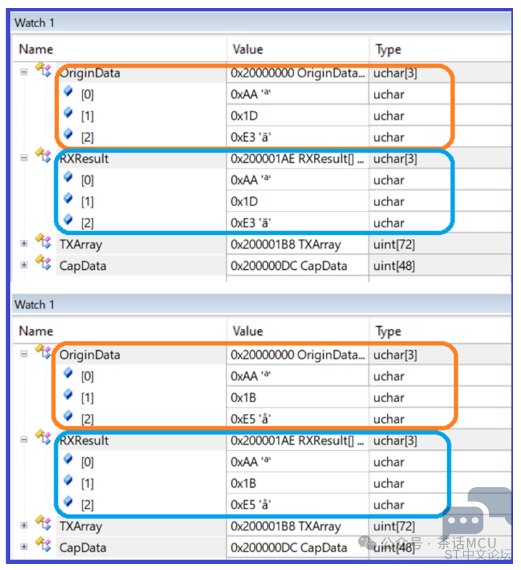Viewport: 521px width, 570px height.
Task: Click 0x200000DC CapData value in upper watch
Action: (x=289, y=266)
